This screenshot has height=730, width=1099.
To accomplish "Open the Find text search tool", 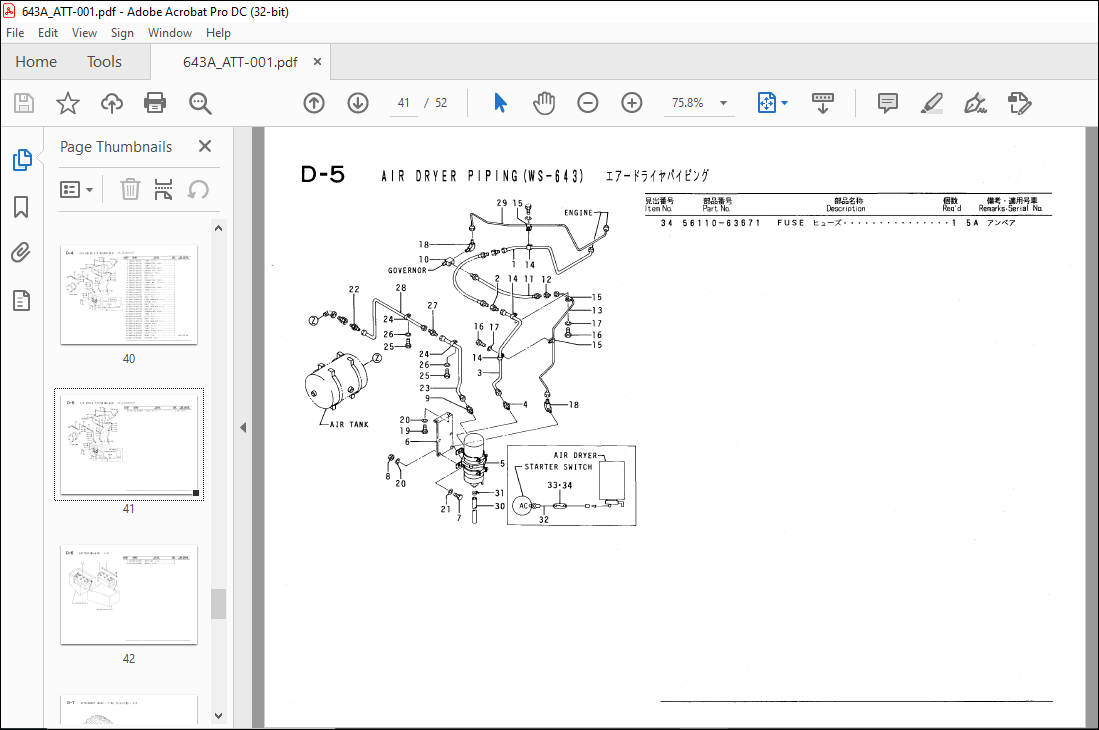I will (200, 103).
